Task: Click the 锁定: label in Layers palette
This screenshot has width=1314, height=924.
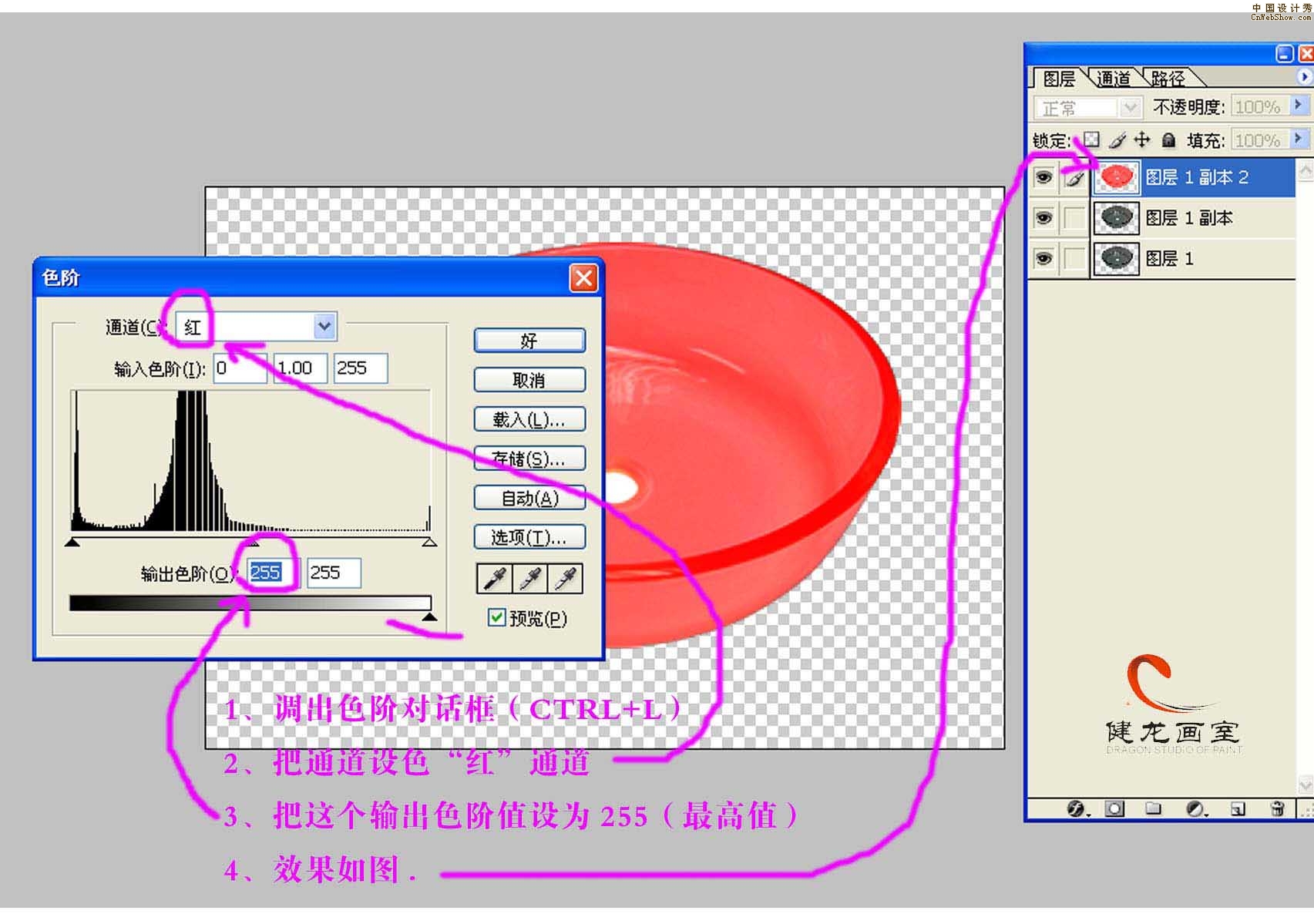Action: [x=1052, y=140]
